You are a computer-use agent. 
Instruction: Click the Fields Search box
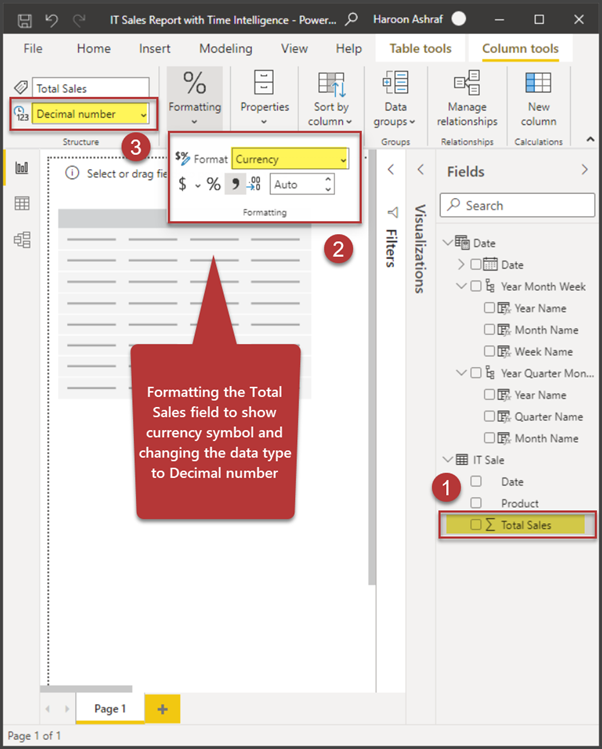pyautogui.click(x=517, y=205)
